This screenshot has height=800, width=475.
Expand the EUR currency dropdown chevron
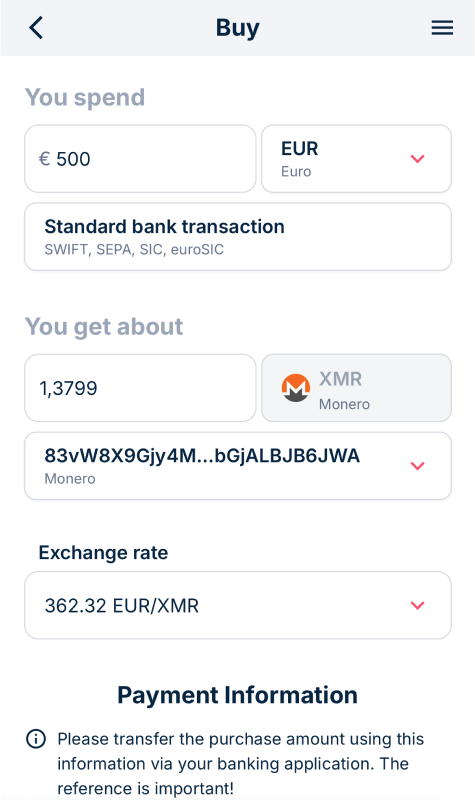417,159
